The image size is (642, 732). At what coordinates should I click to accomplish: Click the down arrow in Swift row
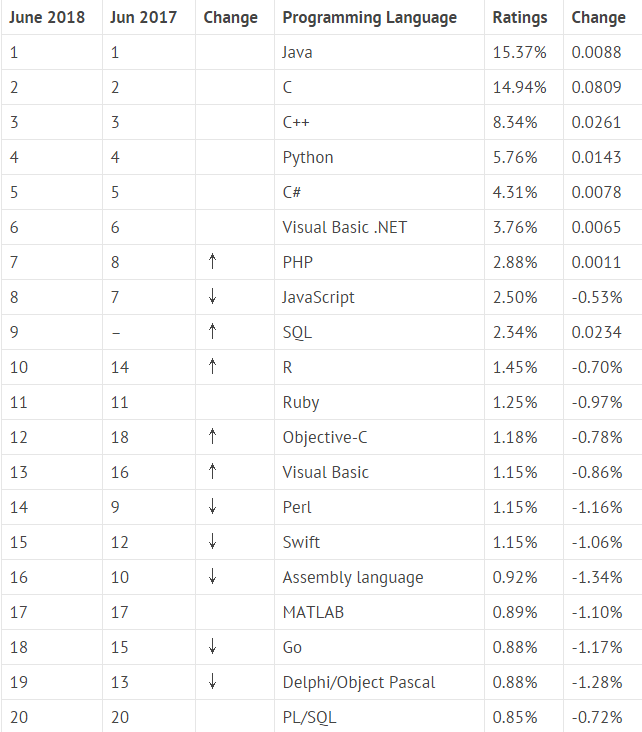(212, 542)
